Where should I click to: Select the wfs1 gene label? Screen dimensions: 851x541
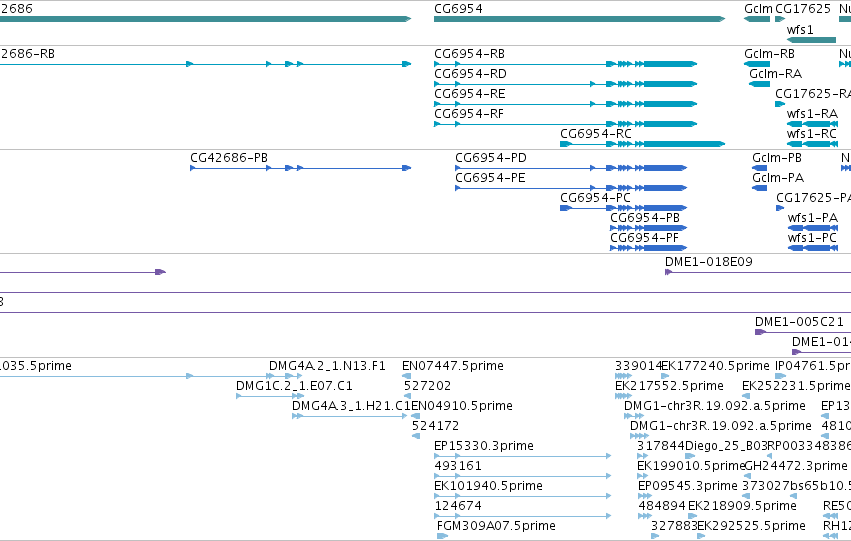(x=800, y=30)
